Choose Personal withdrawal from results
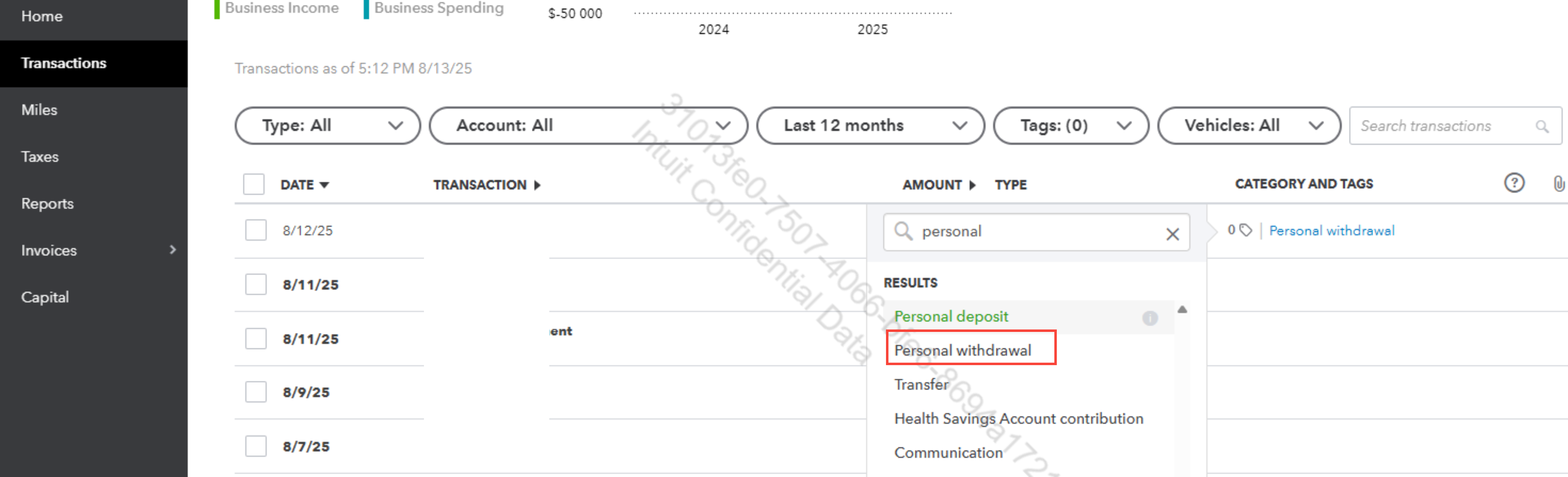The height and width of the screenshot is (477, 1568). tap(962, 350)
